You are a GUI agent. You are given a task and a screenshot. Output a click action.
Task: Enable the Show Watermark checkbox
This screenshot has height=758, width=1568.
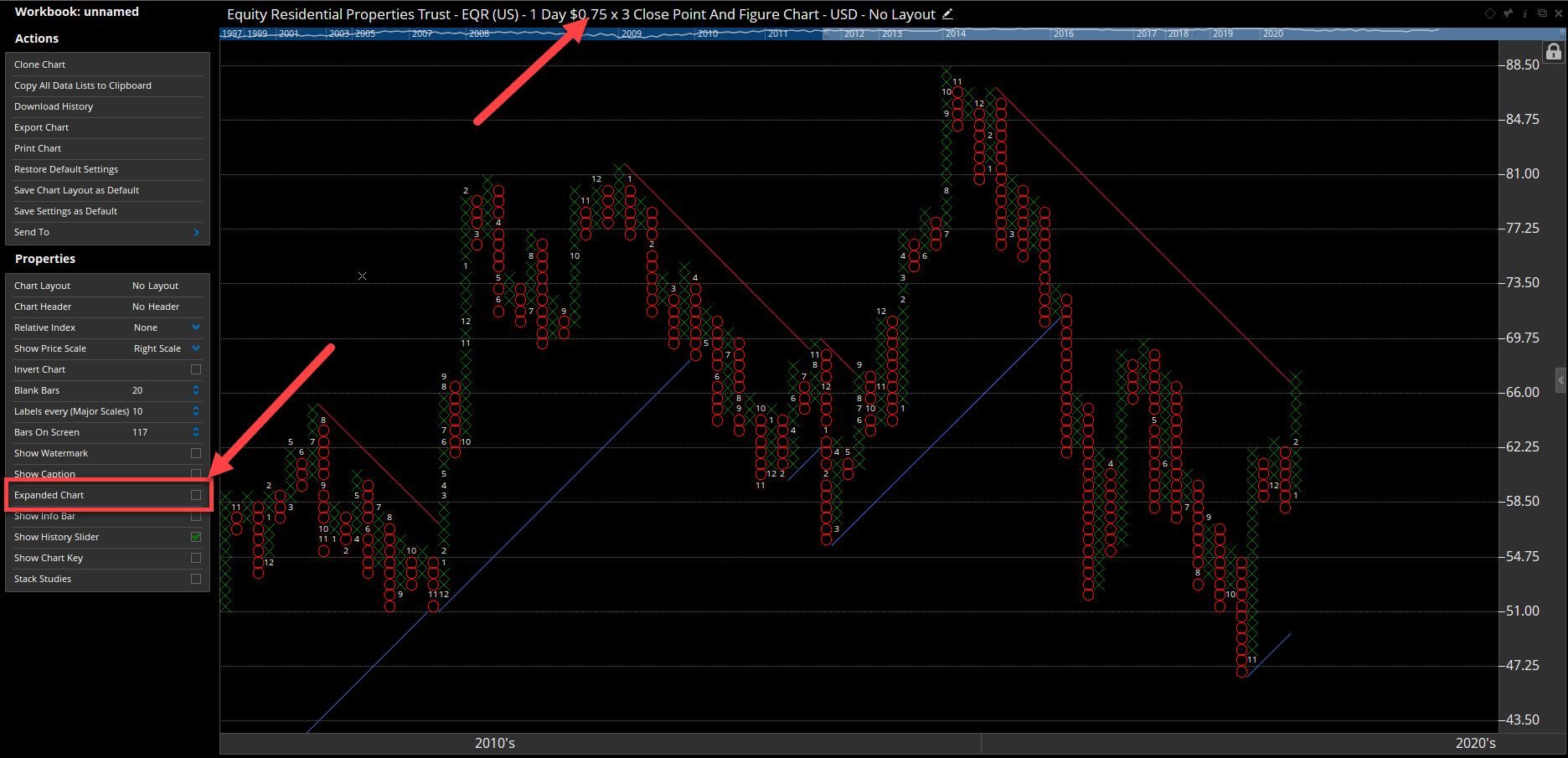coord(196,453)
